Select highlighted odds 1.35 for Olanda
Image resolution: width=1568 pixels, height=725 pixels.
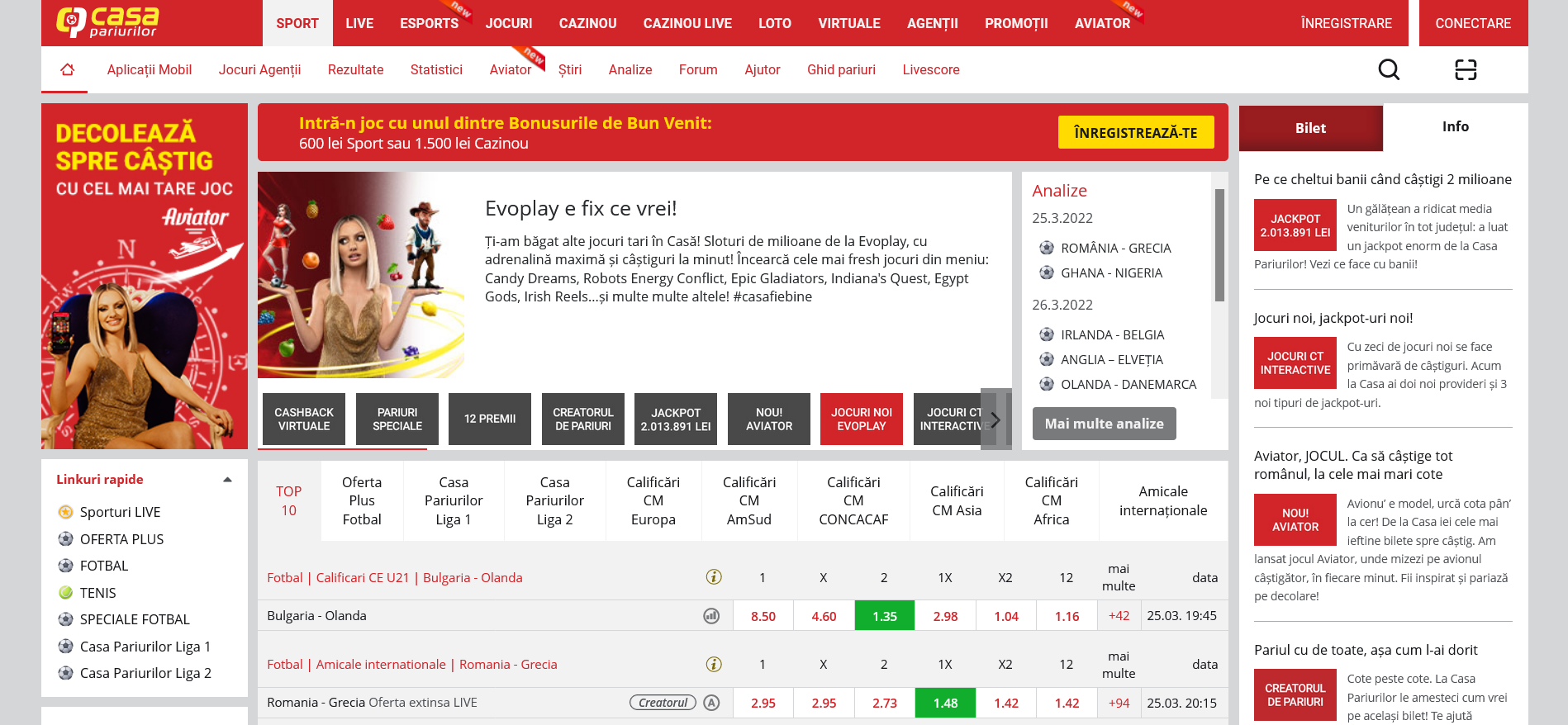(x=885, y=616)
